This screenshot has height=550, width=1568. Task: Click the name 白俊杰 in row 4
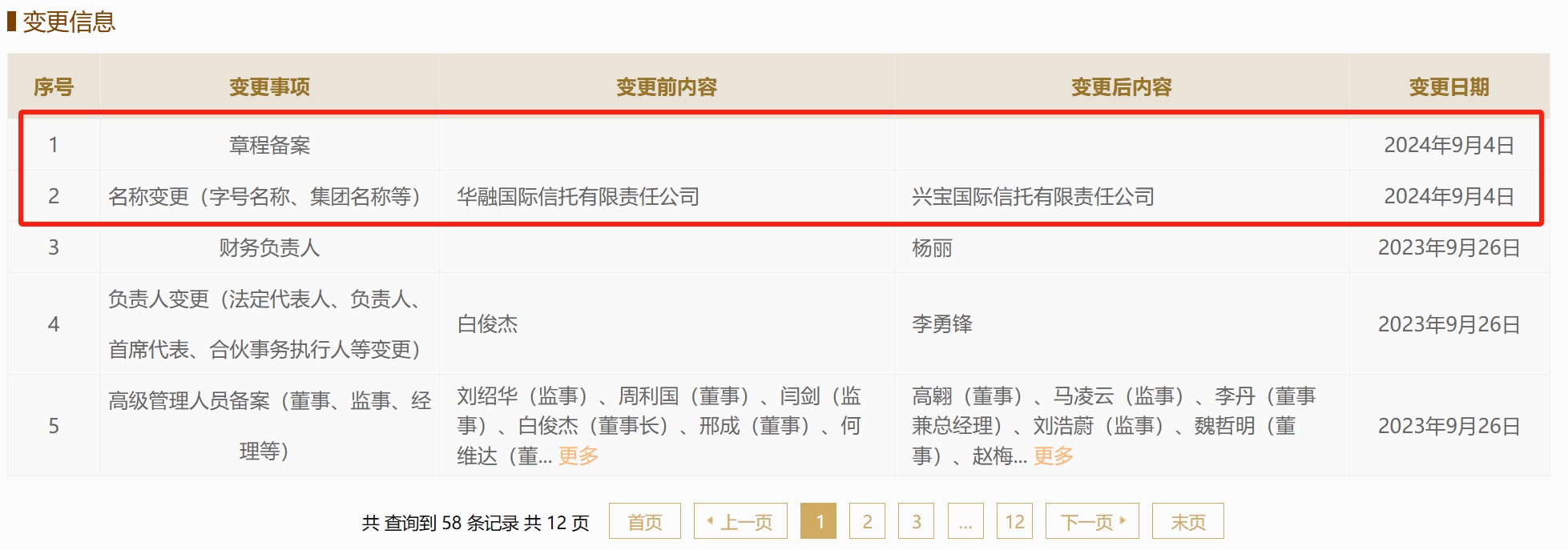click(x=487, y=324)
